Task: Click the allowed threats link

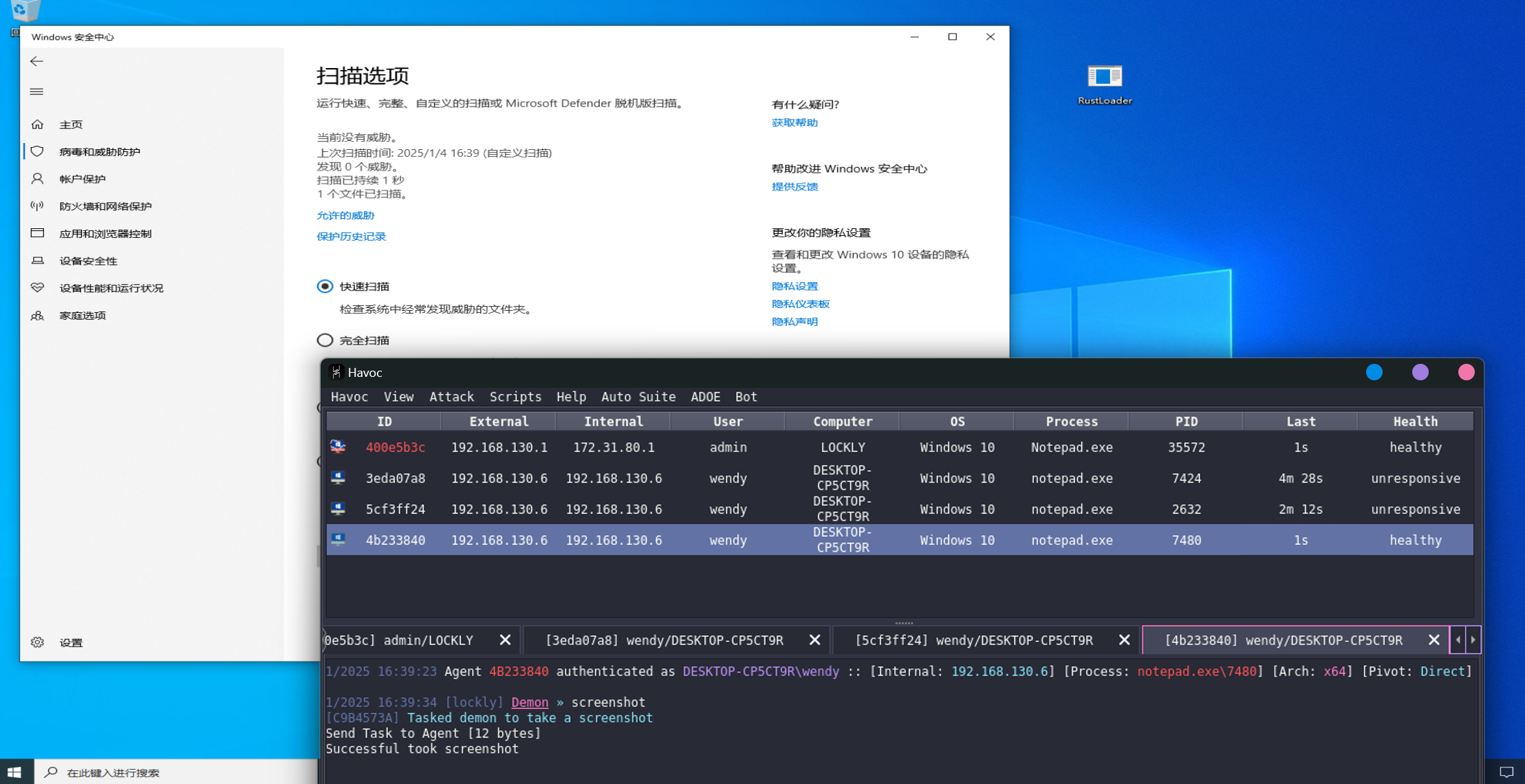Action: (x=345, y=215)
